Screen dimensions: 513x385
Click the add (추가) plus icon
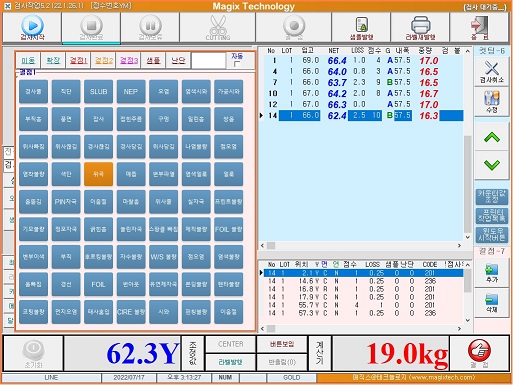[492, 270]
